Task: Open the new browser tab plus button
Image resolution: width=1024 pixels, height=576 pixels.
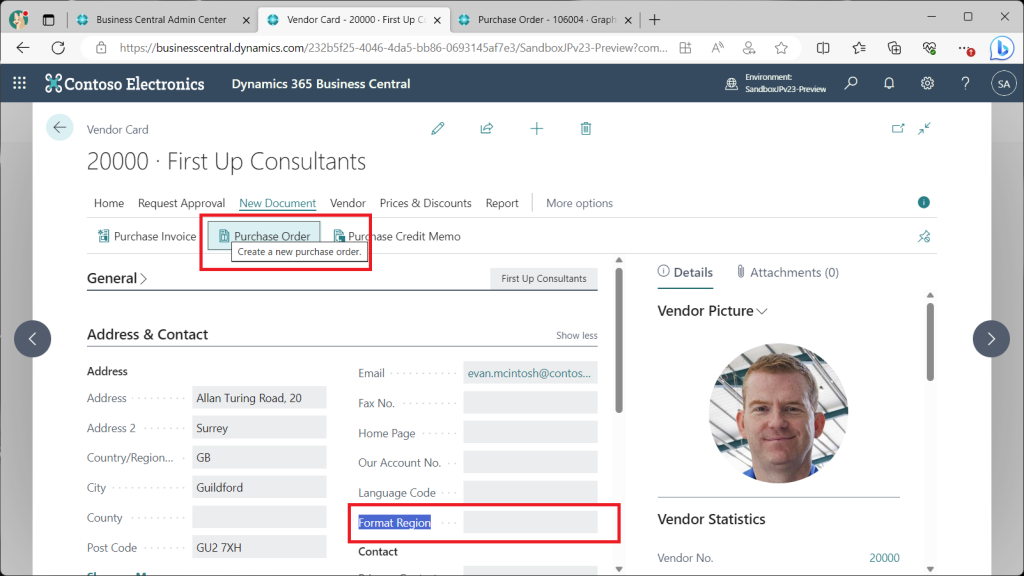Action: click(x=654, y=20)
